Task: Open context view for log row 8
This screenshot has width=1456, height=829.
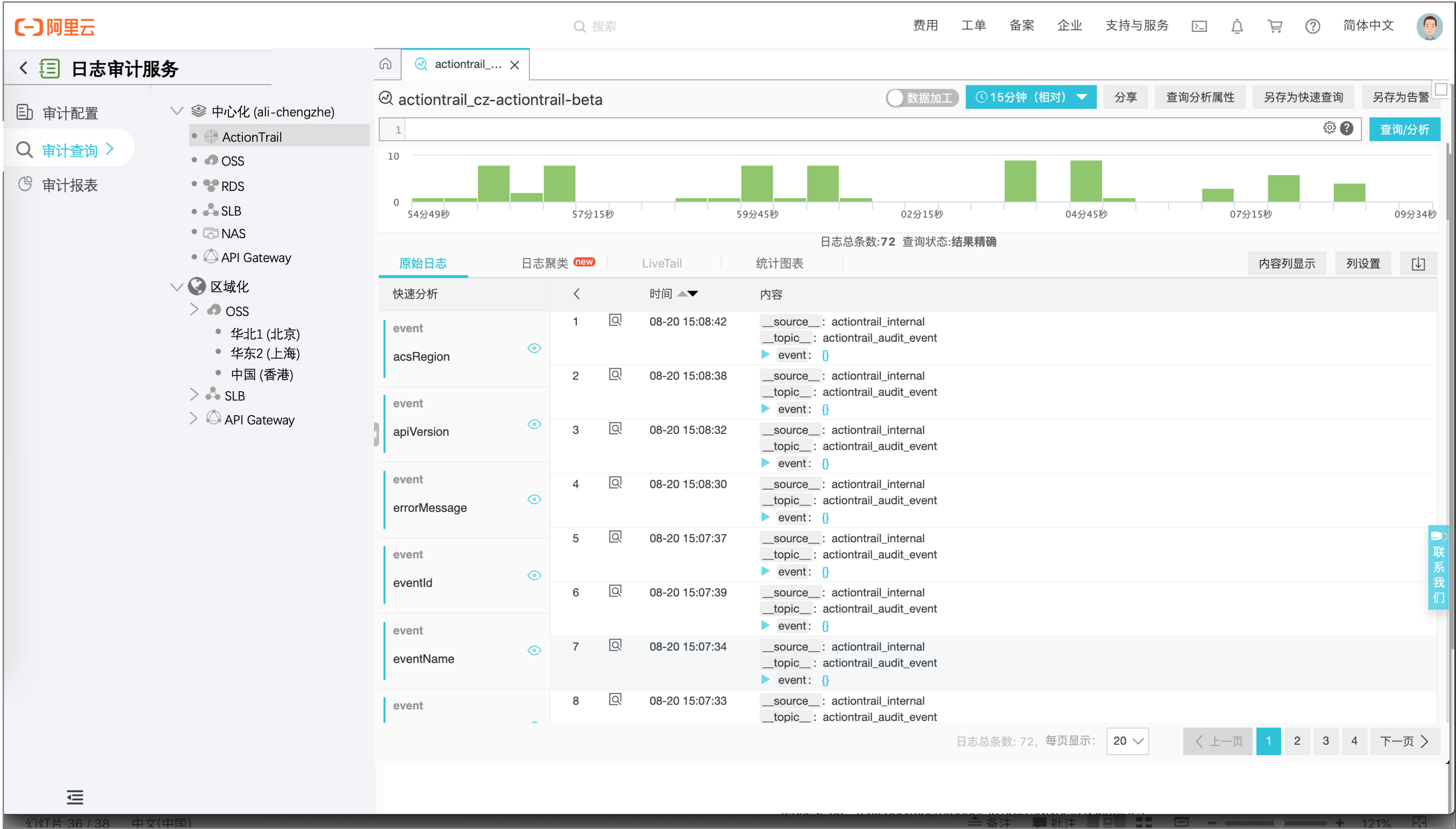Action: (616, 700)
